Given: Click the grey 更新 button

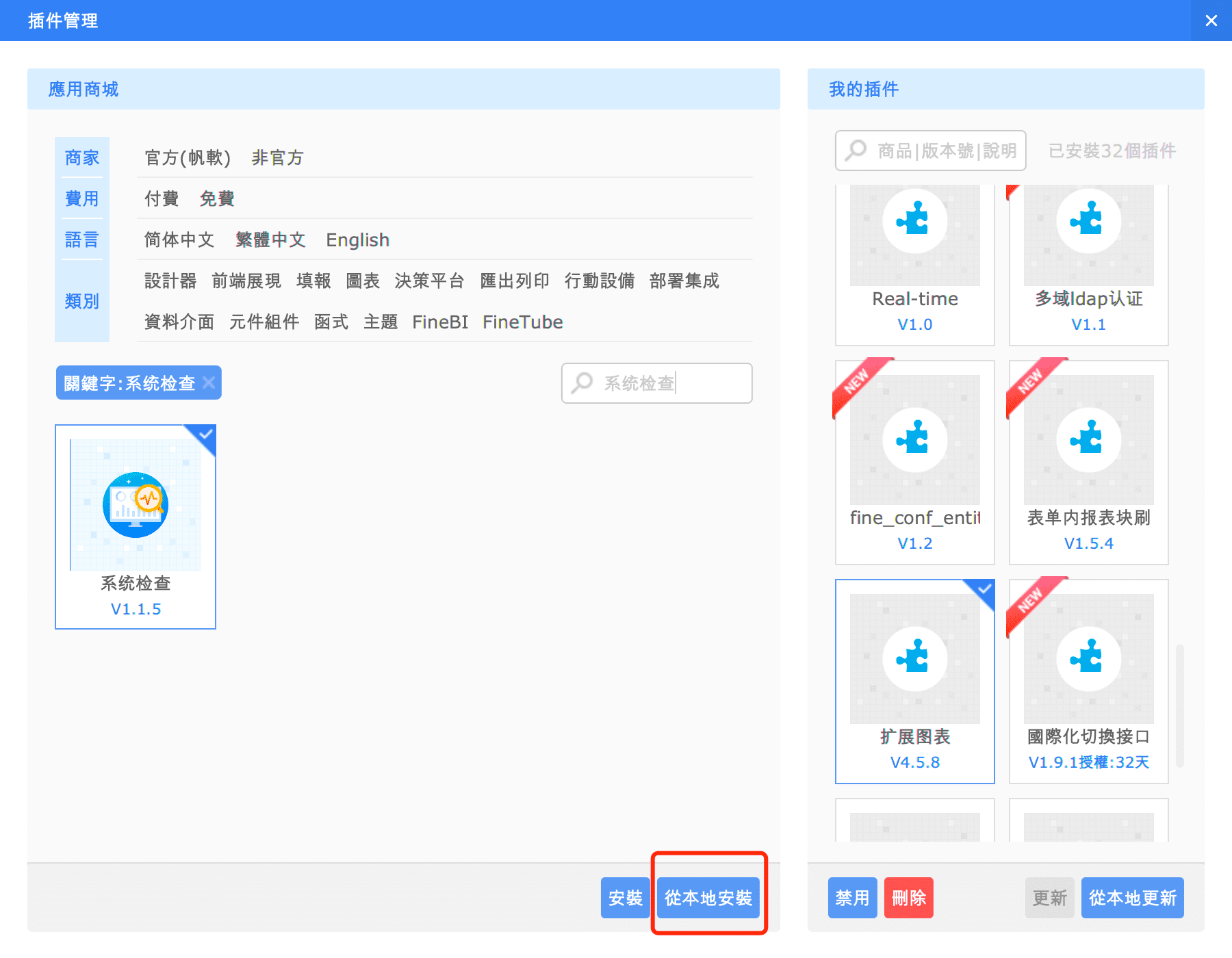Looking at the screenshot, I should point(1050,898).
